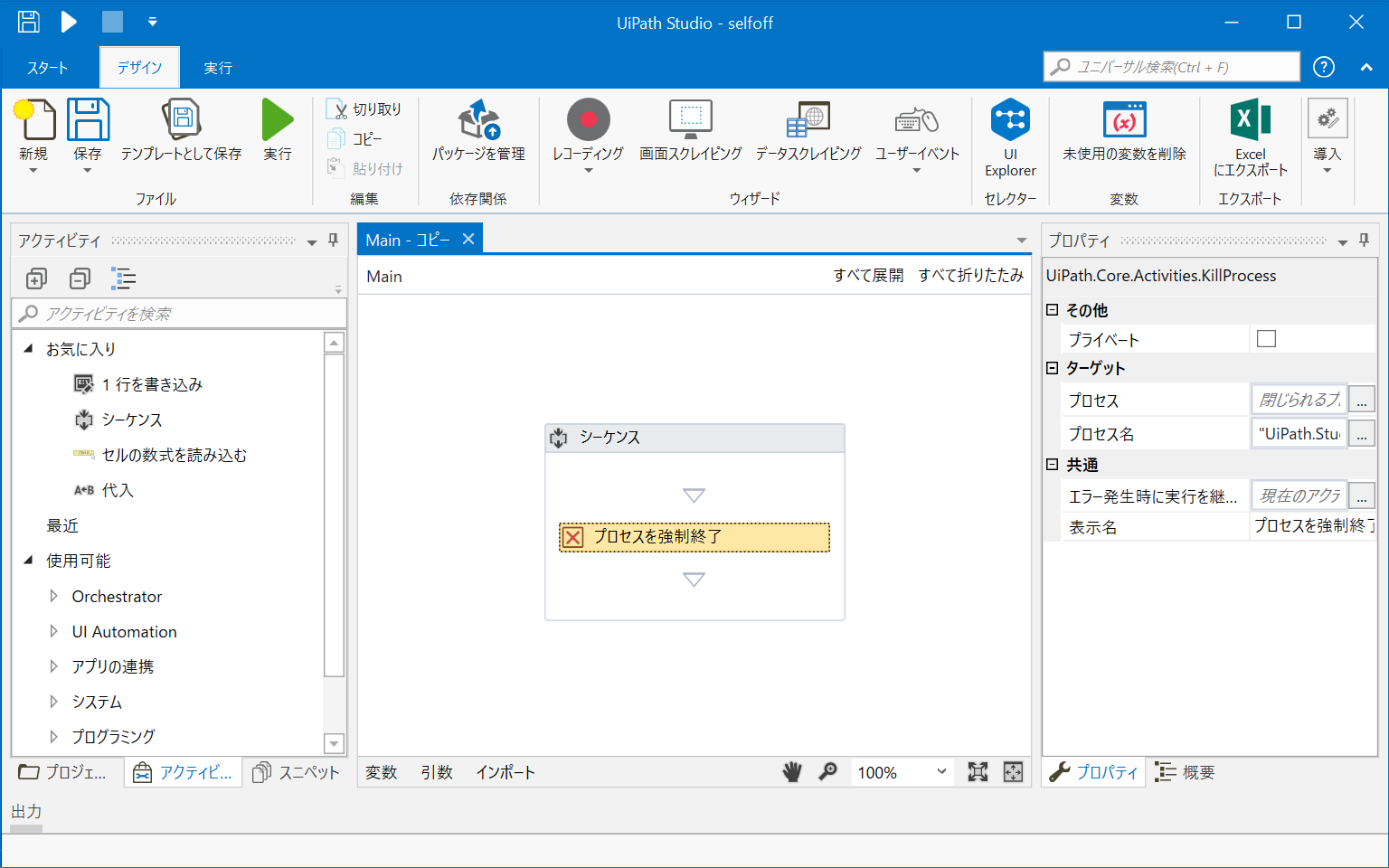Export workflow to Excel via Excelにエクスポート

tap(1250, 136)
